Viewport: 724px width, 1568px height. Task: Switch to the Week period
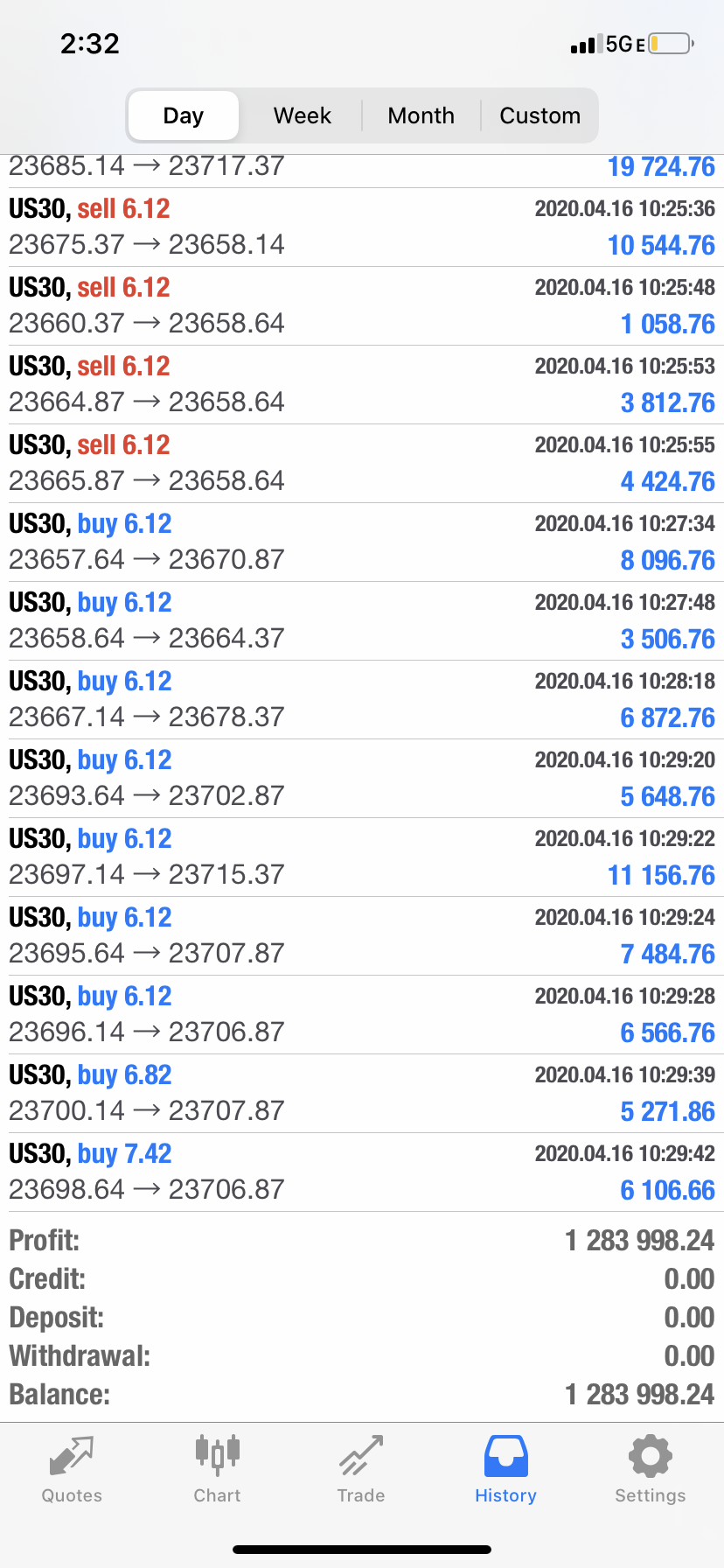coord(303,115)
